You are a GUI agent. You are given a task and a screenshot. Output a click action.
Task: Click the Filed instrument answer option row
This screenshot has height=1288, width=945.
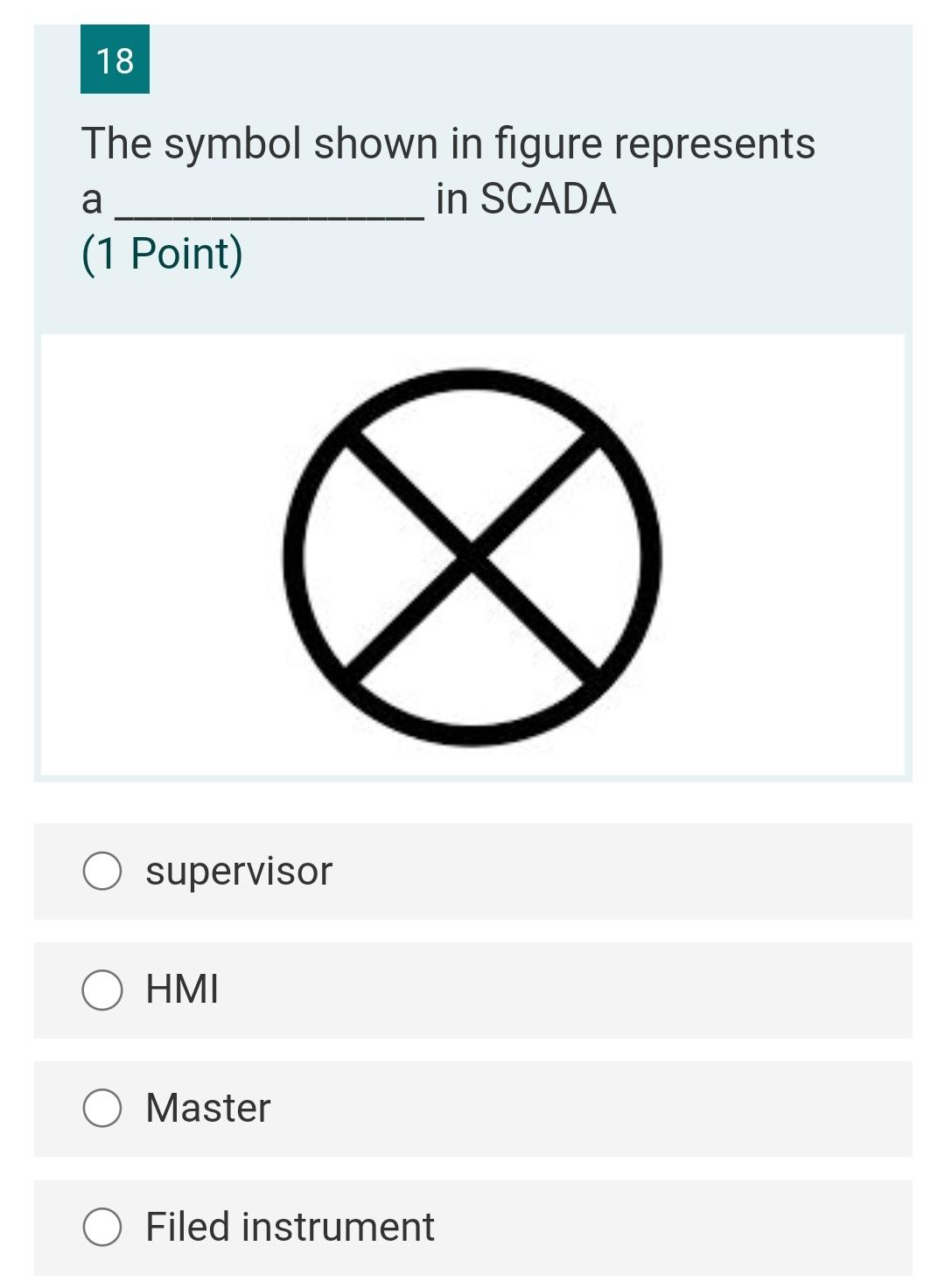(472, 1227)
